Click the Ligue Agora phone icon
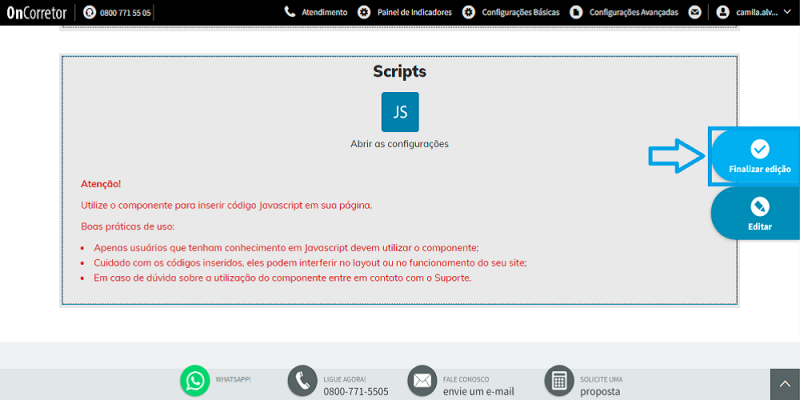 coord(303,381)
